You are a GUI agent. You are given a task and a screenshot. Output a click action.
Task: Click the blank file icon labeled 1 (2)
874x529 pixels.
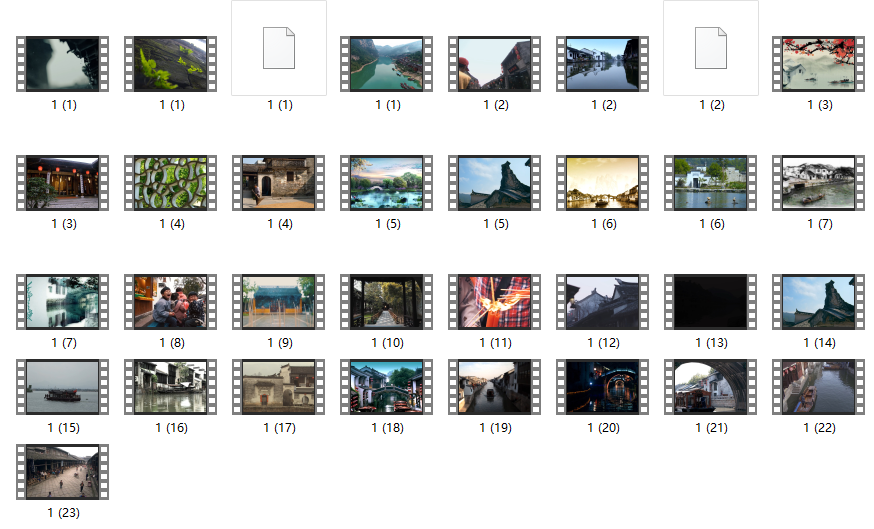(x=711, y=48)
